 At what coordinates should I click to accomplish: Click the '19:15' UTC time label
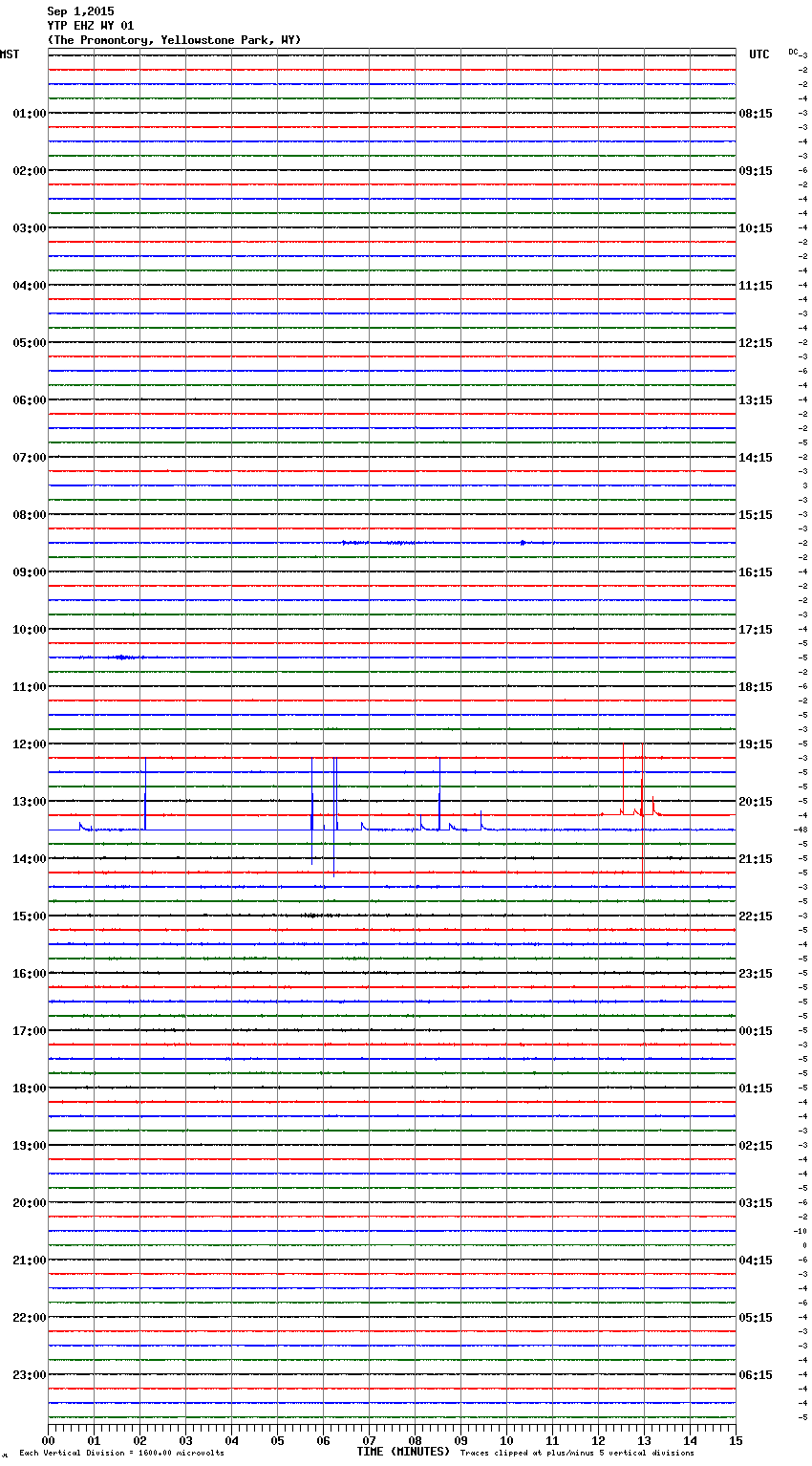pyautogui.click(x=756, y=744)
